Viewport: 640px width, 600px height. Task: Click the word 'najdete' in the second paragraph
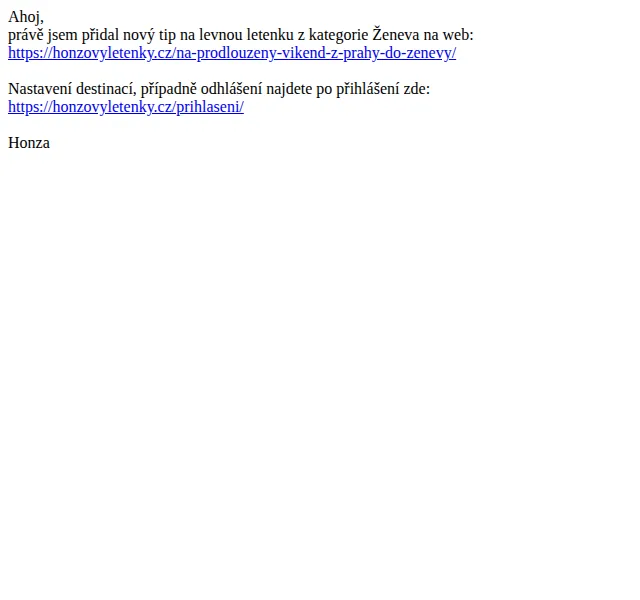click(289, 89)
